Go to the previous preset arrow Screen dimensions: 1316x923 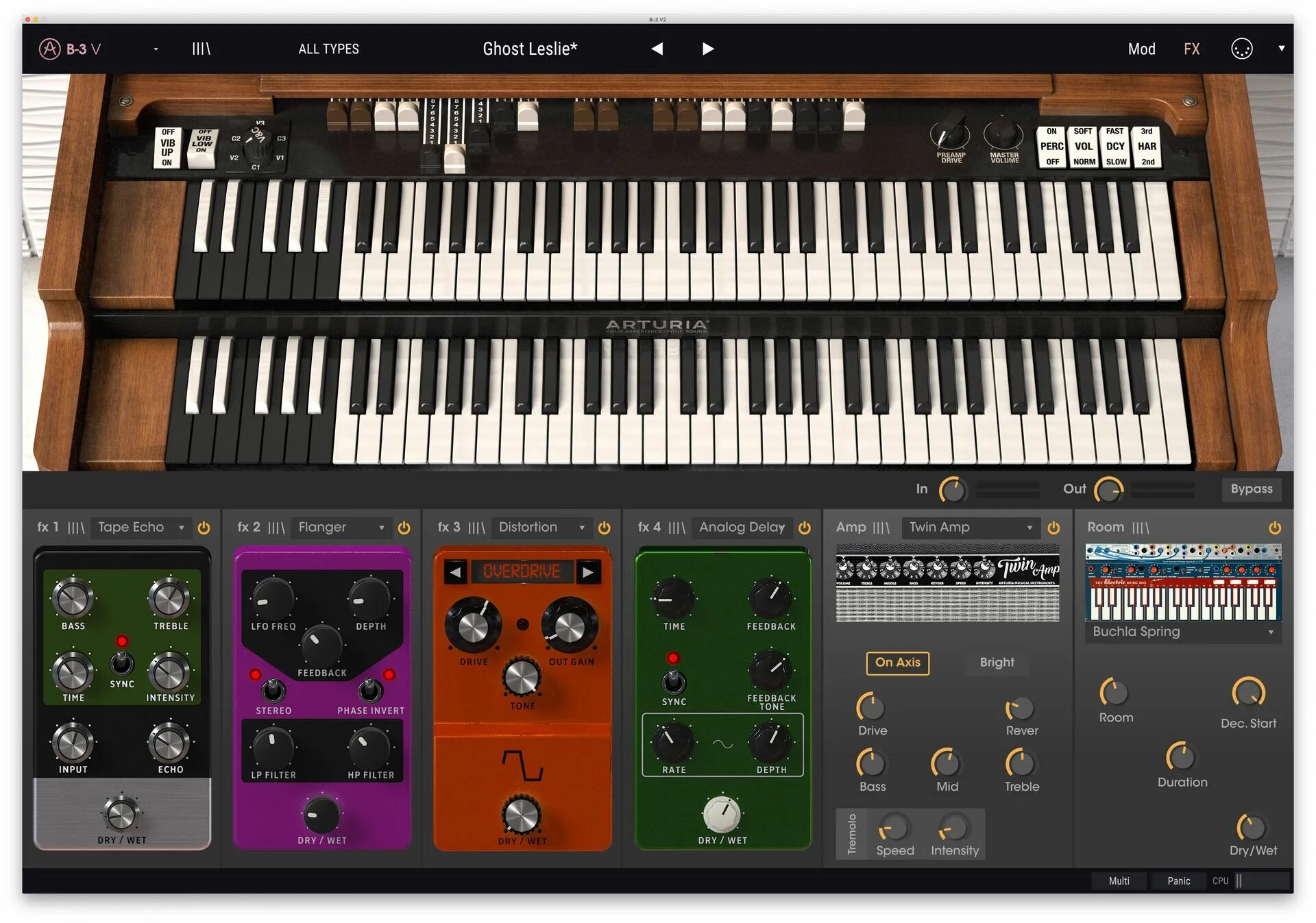coord(657,49)
